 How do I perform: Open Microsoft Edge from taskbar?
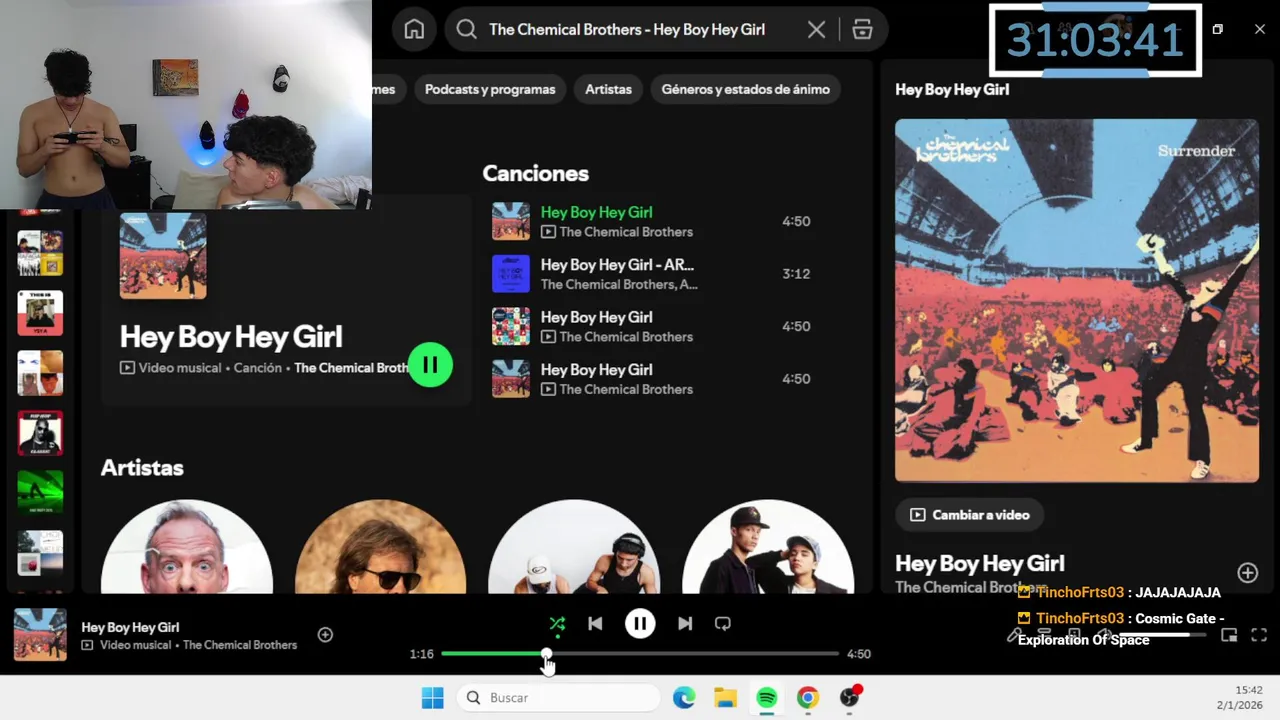(x=684, y=698)
